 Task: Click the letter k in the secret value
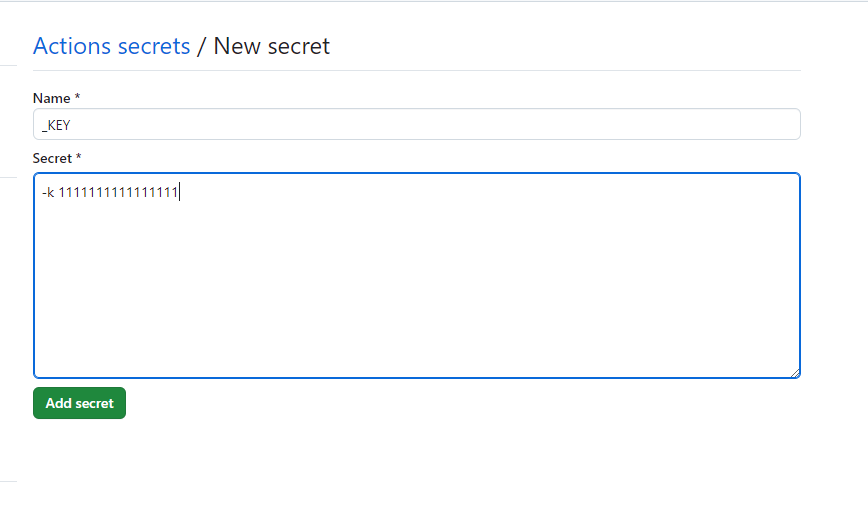click(50, 192)
